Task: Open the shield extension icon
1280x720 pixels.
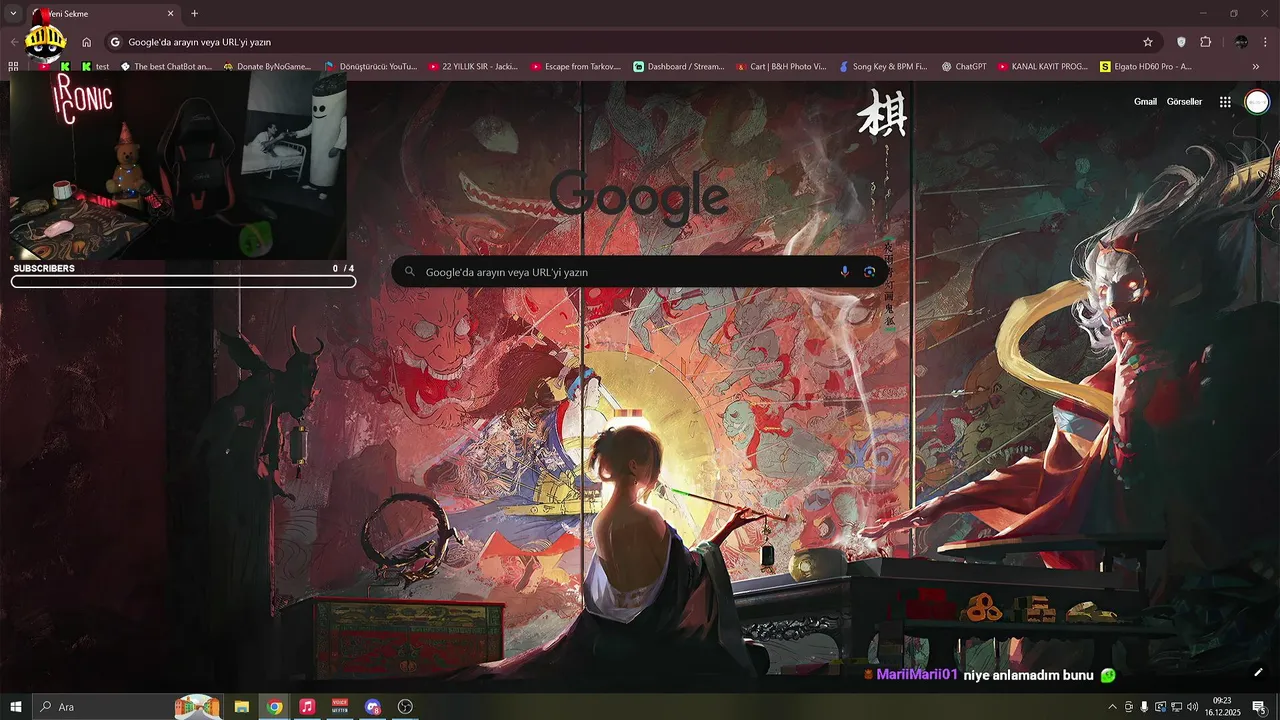Action: pos(1181,42)
